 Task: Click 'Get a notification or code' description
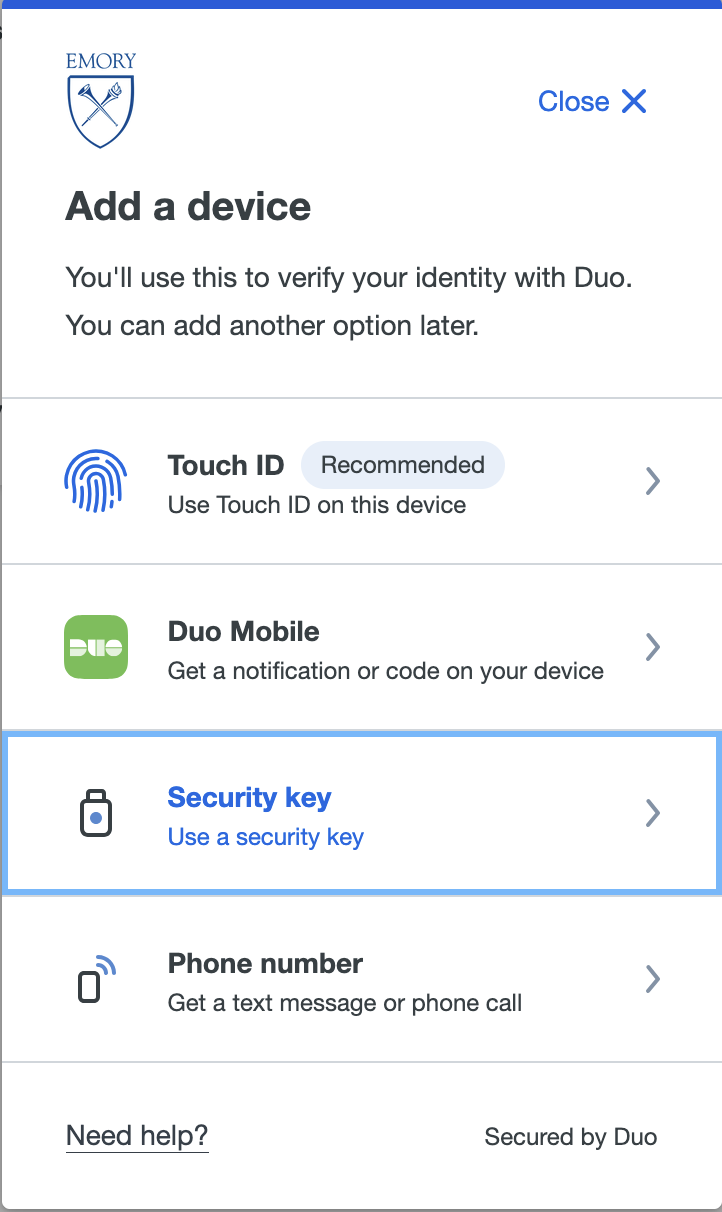tap(386, 670)
